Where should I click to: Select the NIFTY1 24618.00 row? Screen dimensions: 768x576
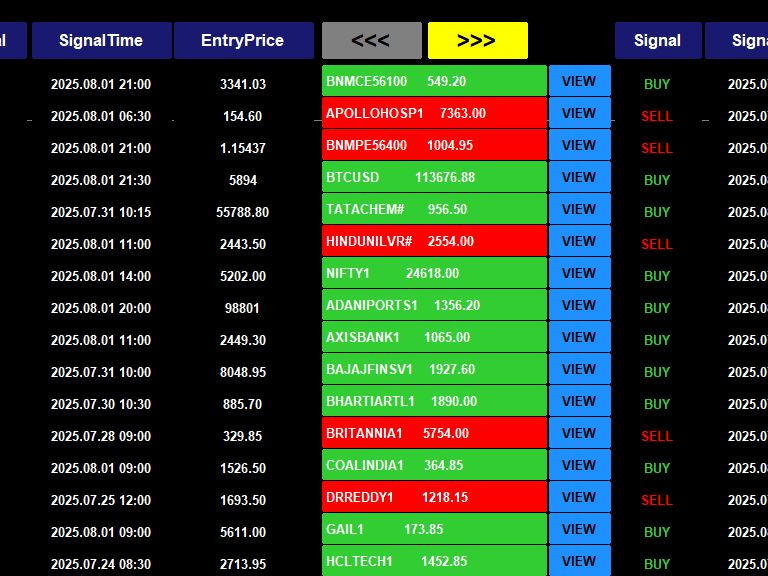434,273
